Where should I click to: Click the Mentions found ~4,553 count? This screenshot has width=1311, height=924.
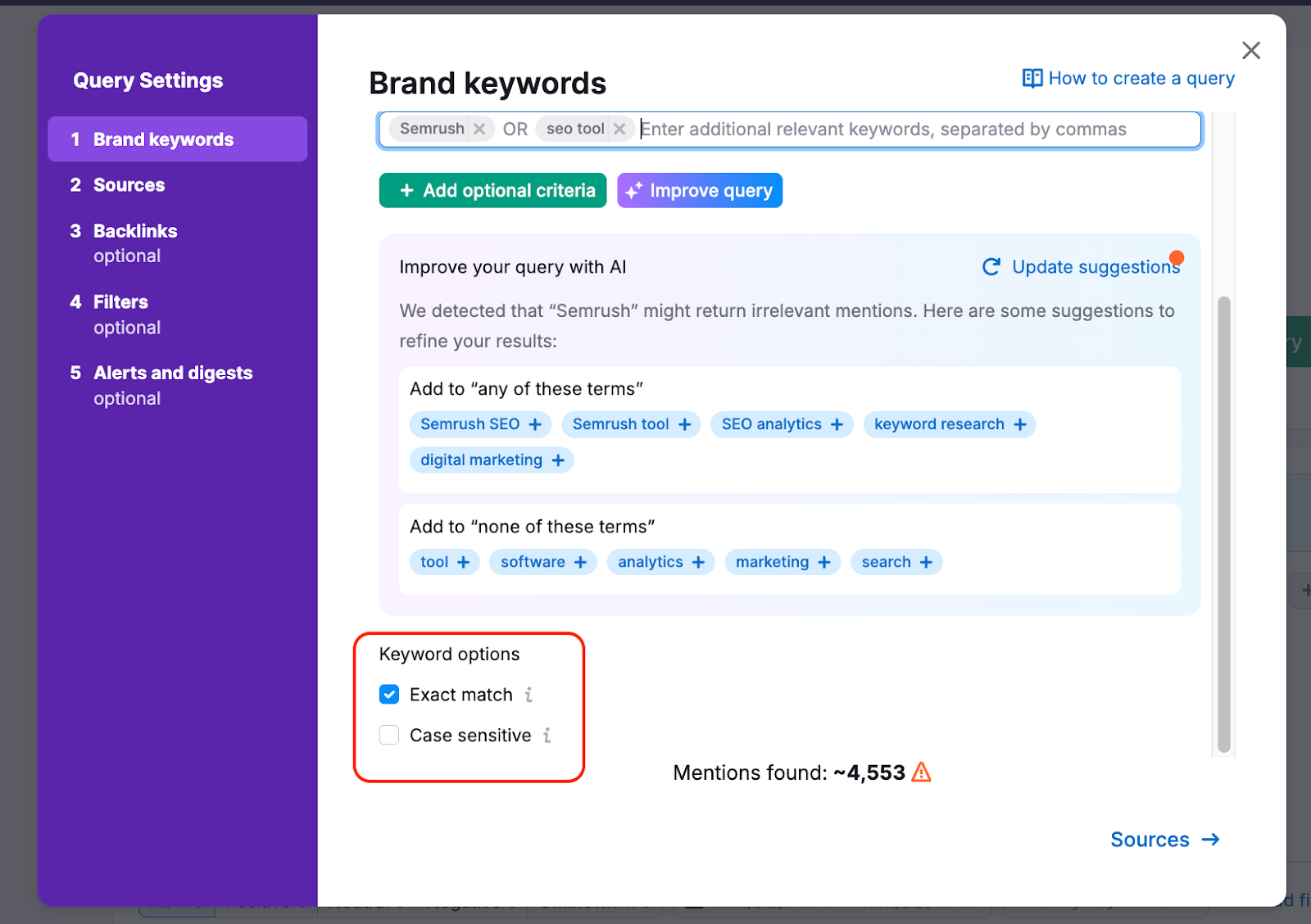coord(869,772)
